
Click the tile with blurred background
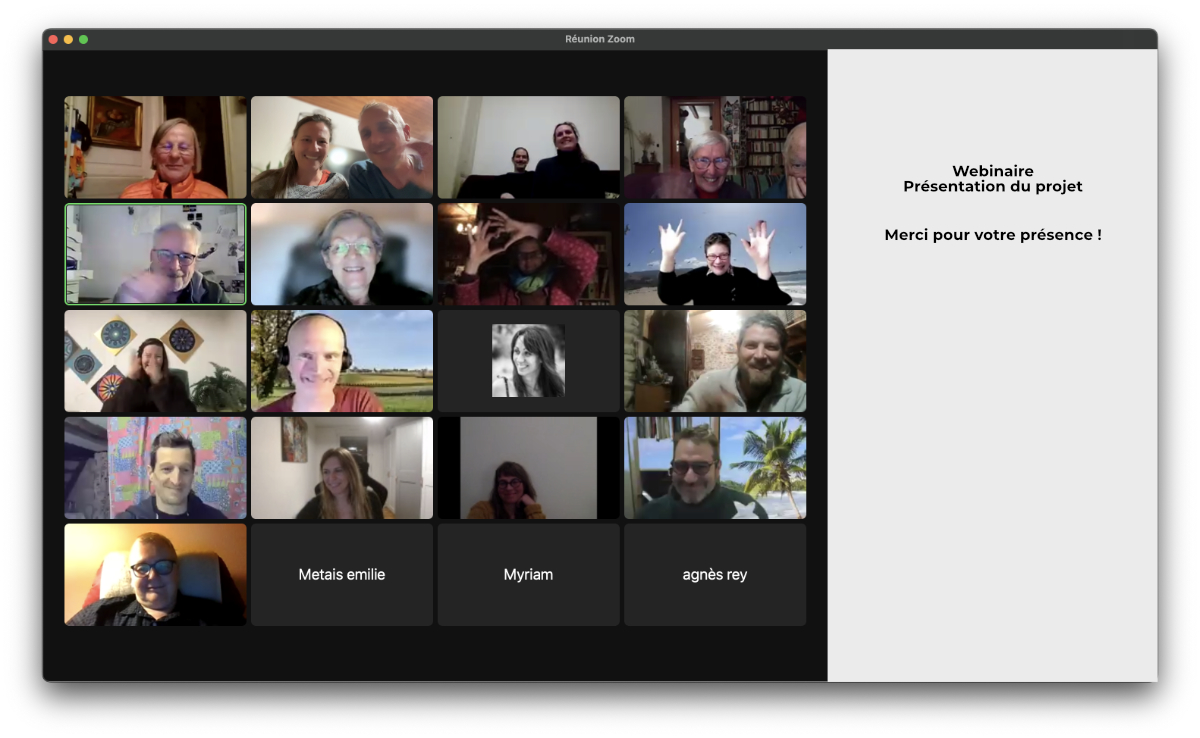[342, 254]
